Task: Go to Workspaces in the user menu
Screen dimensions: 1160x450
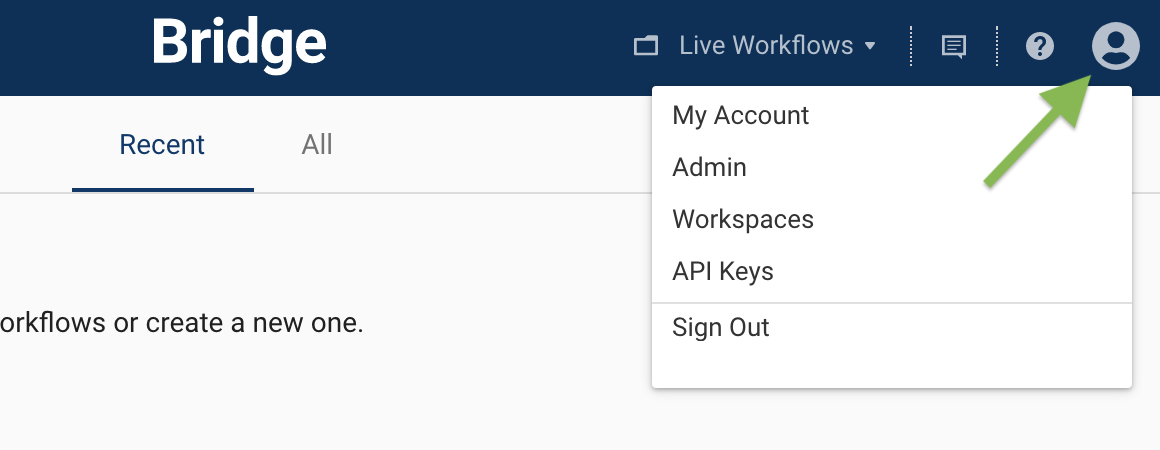Action: 743,220
